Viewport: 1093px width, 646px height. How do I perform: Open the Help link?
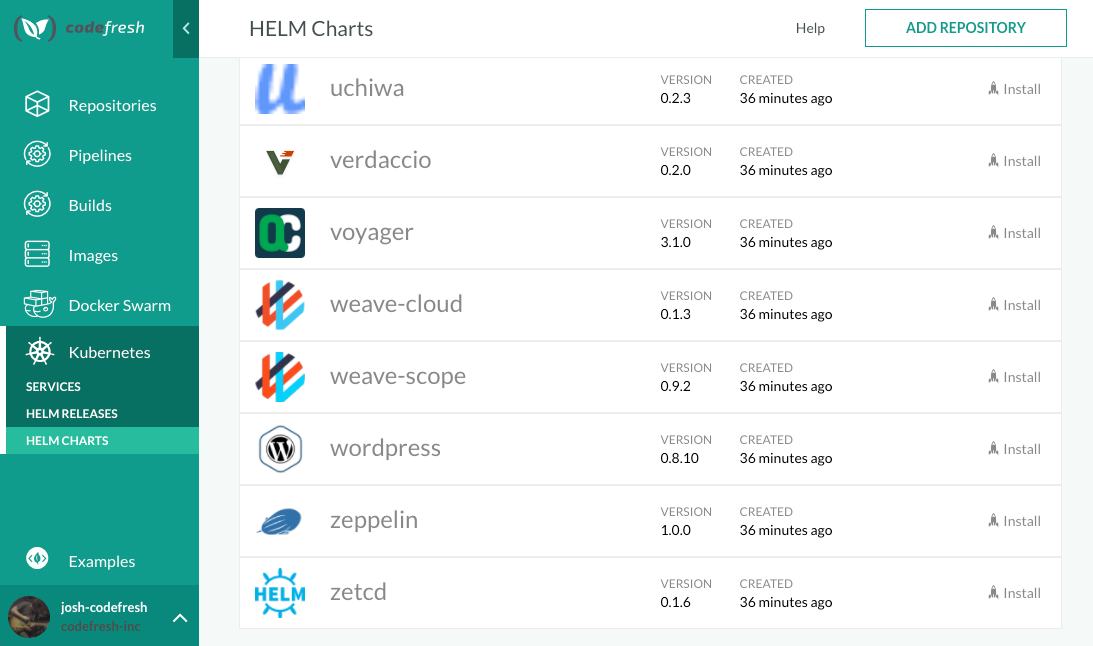coord(810,28)
